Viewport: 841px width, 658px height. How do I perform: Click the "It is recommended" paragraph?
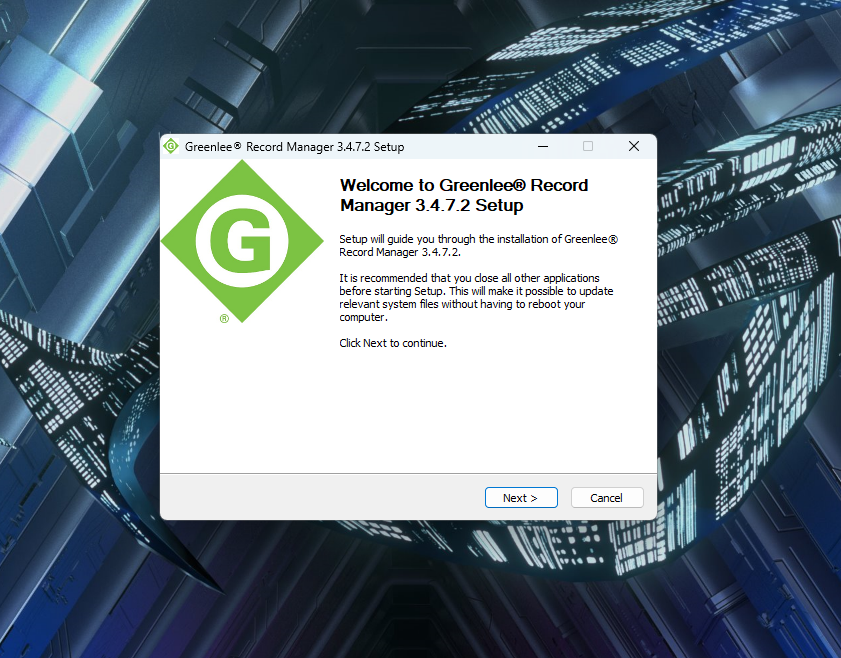coord(475,297)
